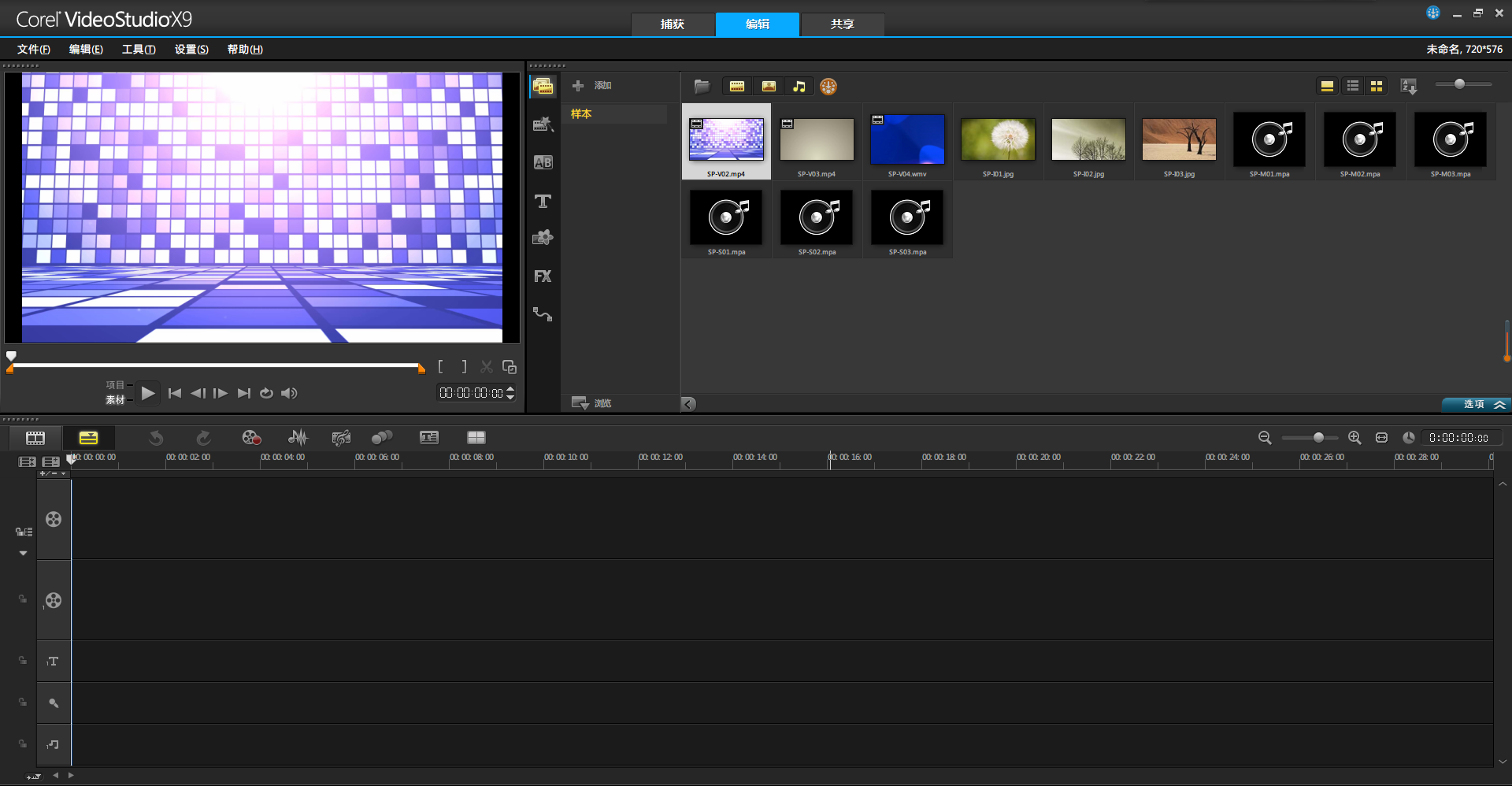
Task: Open the Record/Capture option tool
Action: (251, 438)
